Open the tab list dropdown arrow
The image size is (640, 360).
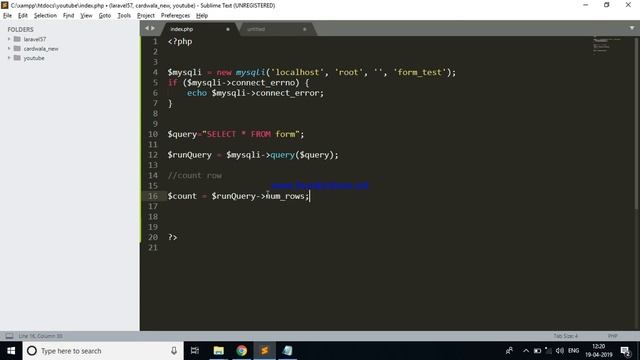[632, 28]
